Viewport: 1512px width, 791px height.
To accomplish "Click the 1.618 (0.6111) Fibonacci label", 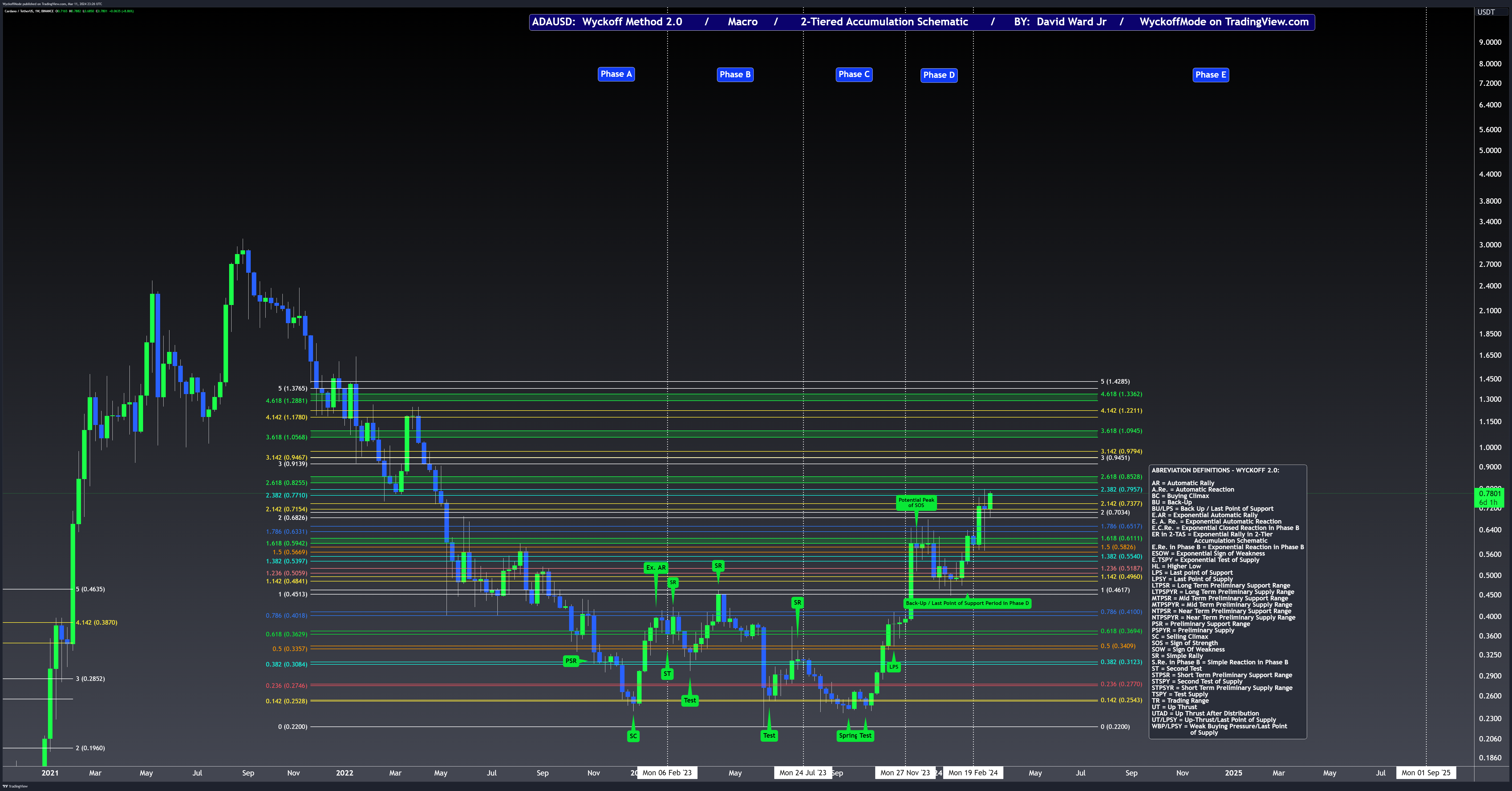I will point(1121,539).
